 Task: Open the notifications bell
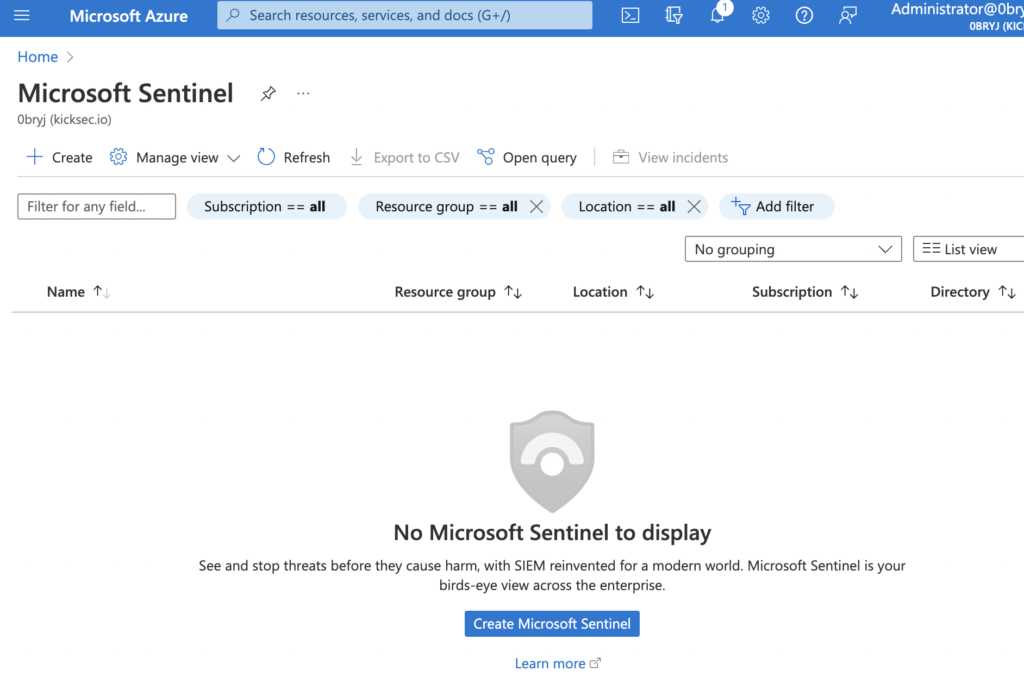tap(718, 15)
